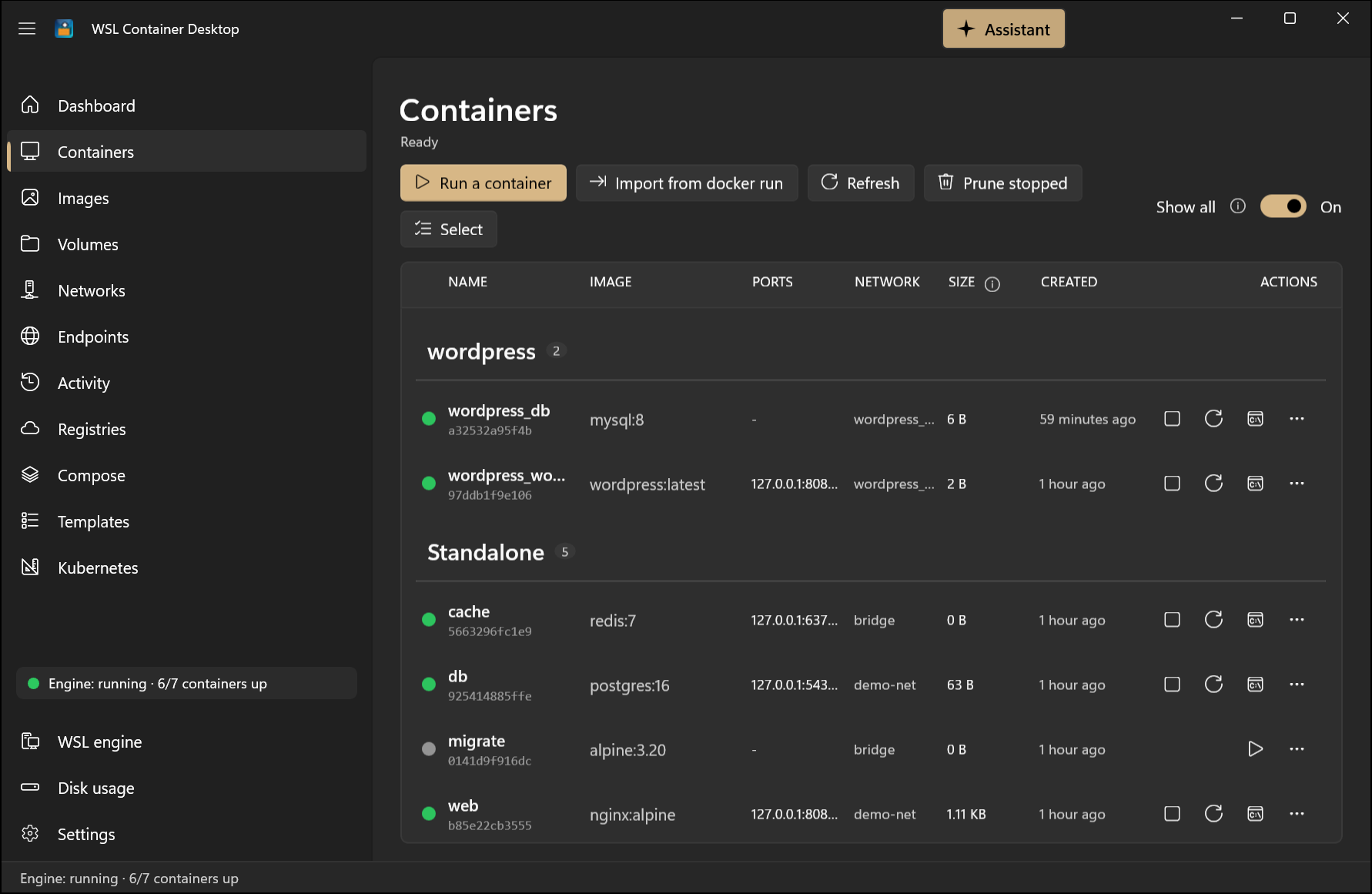This screenshot has width=1372, height=894.
Task: Open the Assistant panel
Action: pos(1003,29)
